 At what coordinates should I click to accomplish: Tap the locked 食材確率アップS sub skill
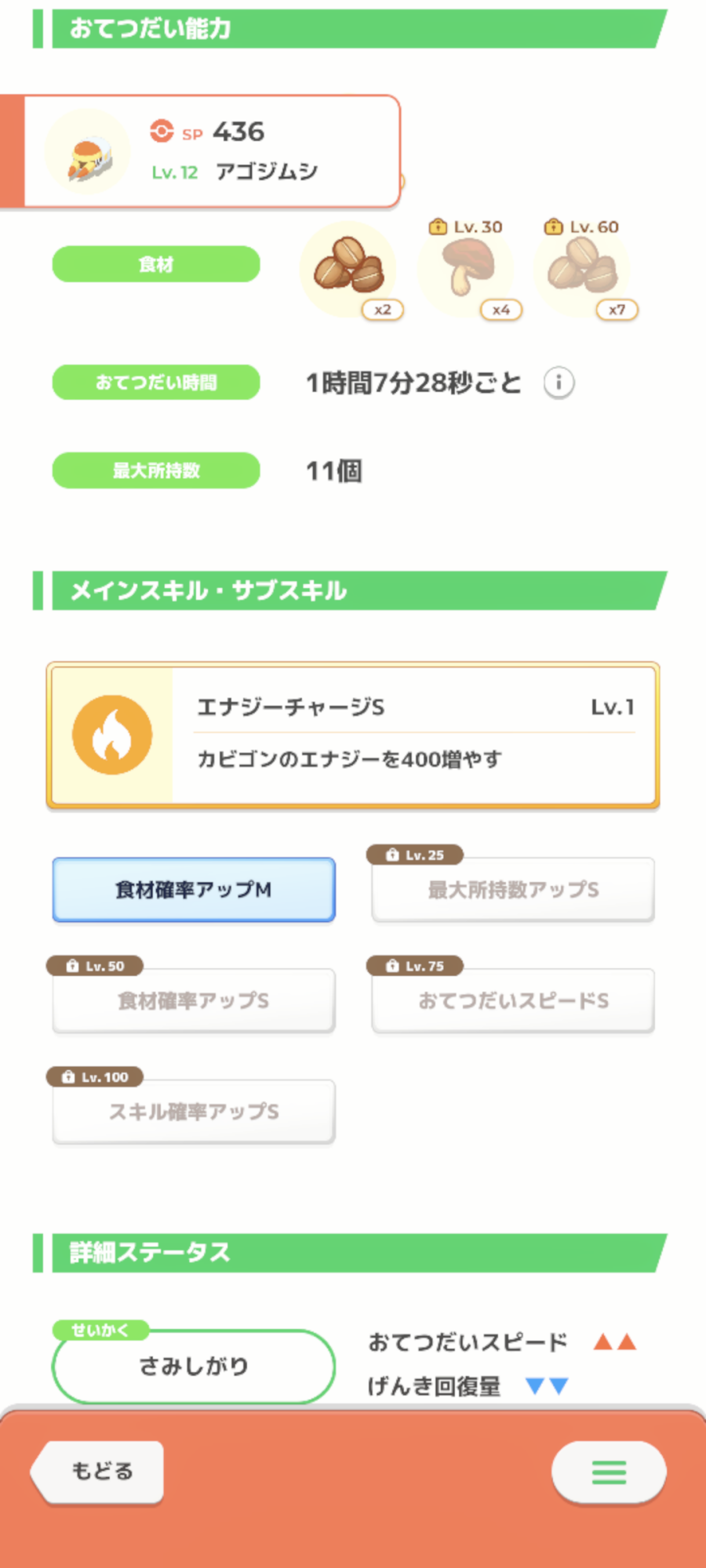click(x=194, y=1000)
